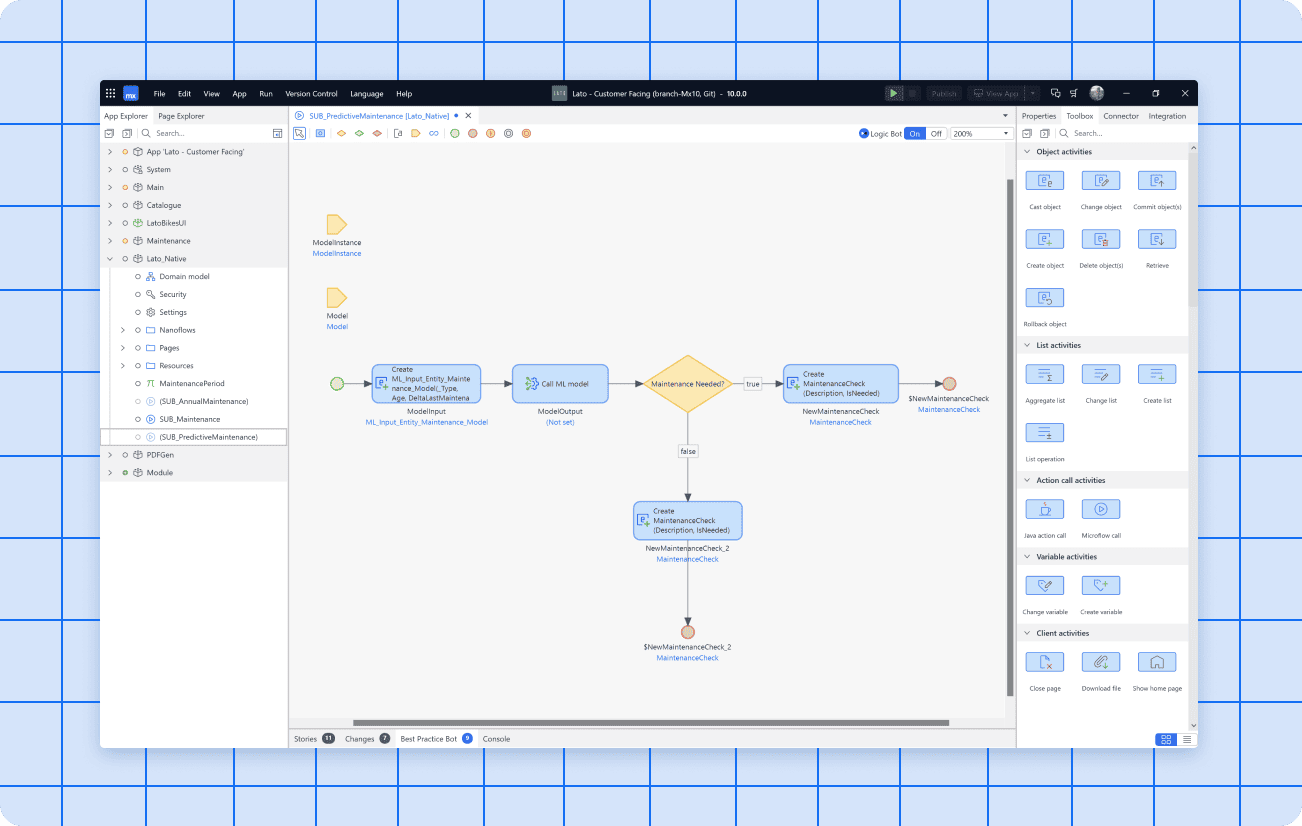Click the green Run locally play button
The width and height of the screenshot is (1302, 826).
893,93
